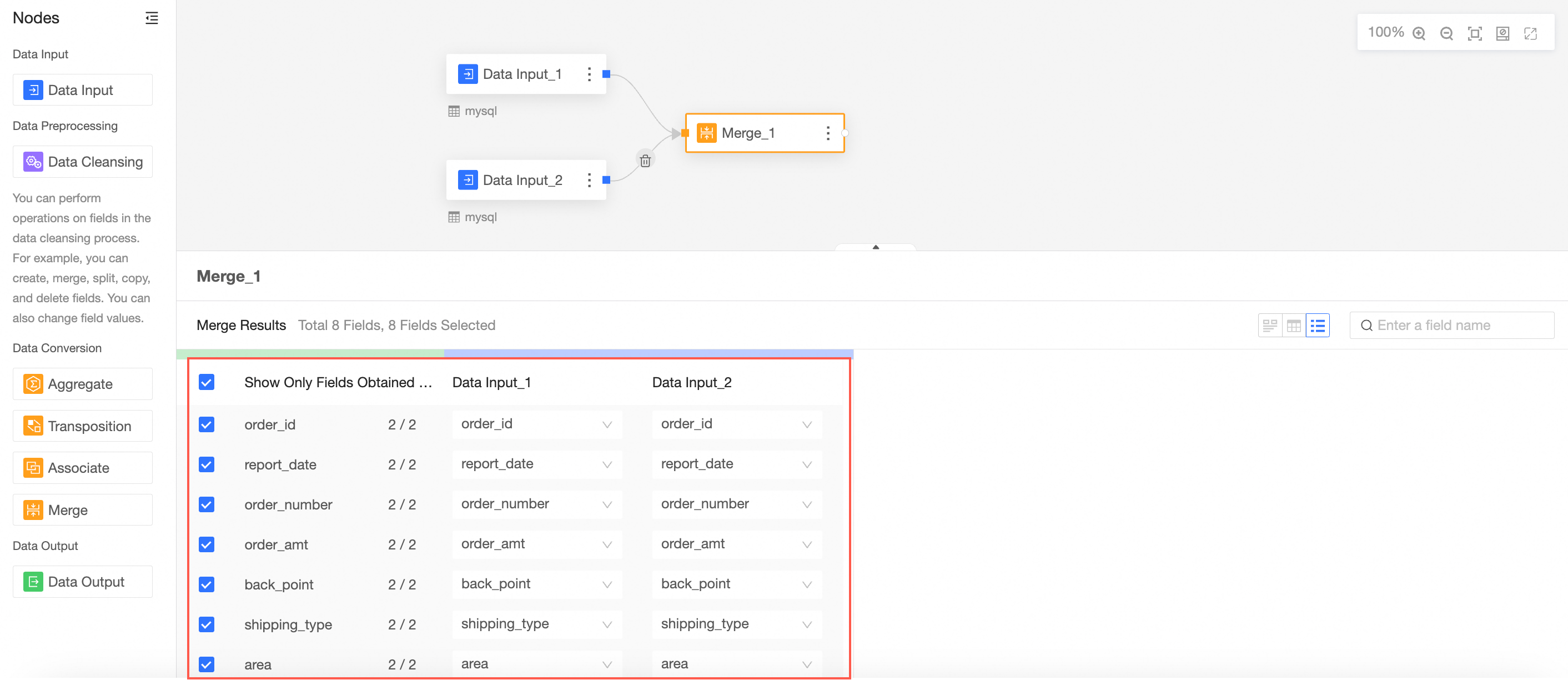
Task: Click the fit-to-canvas icon in zoom toolbar
Action: coord(1475,33)
